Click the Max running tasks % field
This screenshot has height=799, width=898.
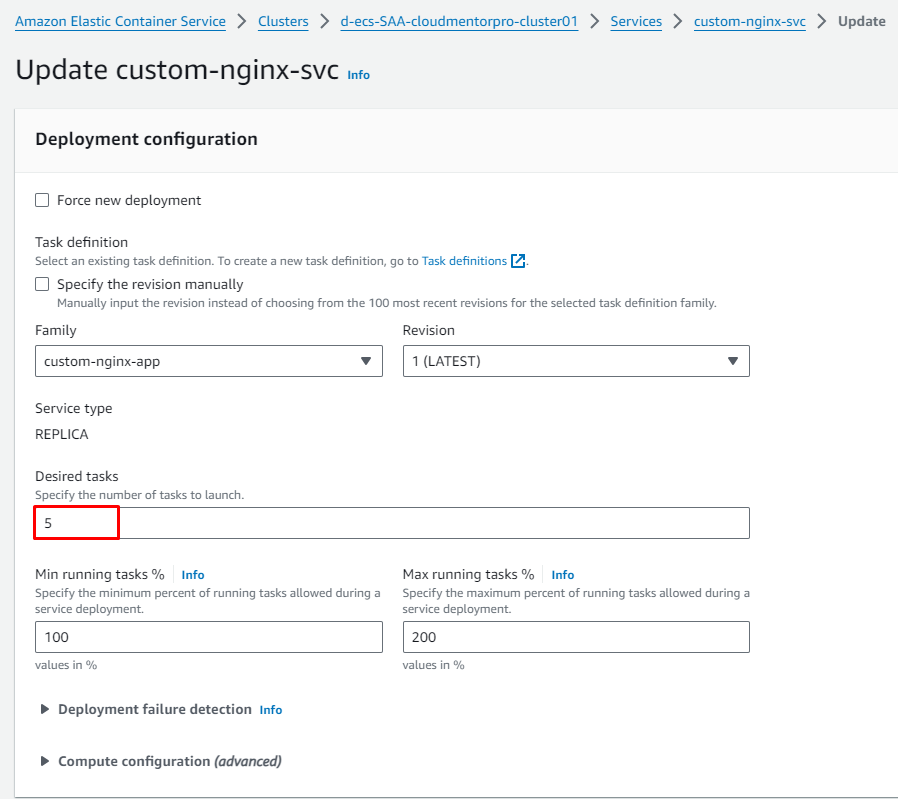click(x=576, y=637)
